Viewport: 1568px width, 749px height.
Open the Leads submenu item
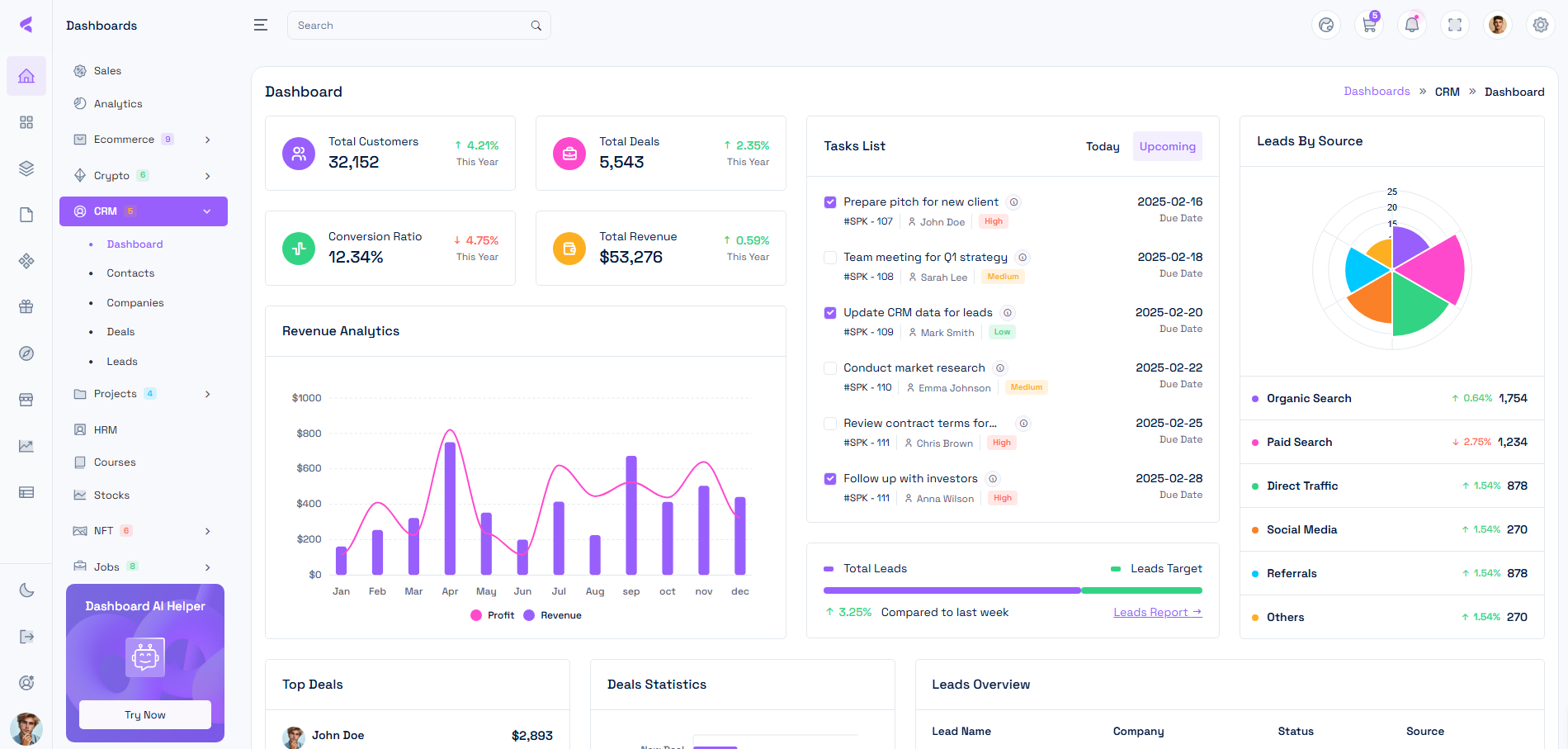click(122, 362)
